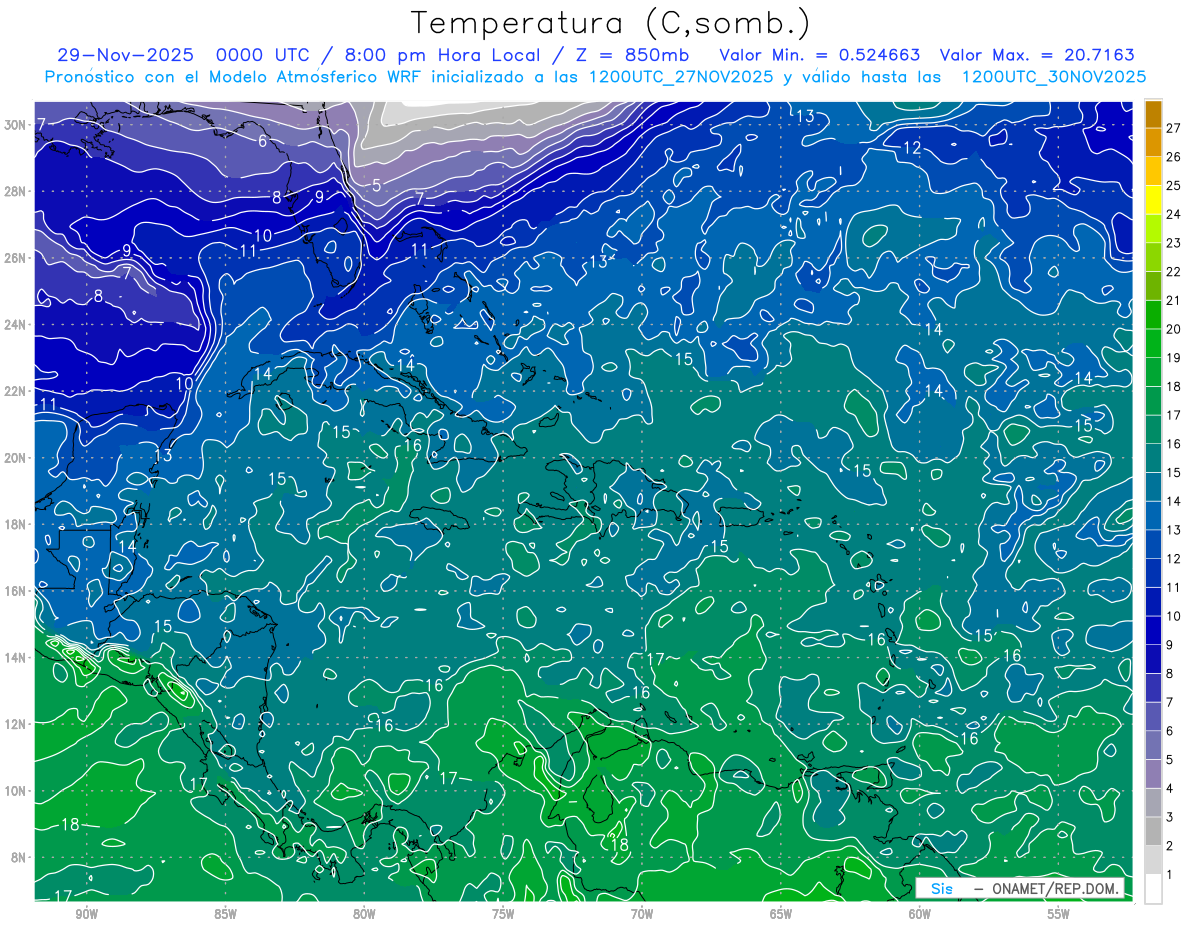1200x927 pixels.
Task: Click the title 'Temperatura (C,somb.)'
Action: pos(611,23)
